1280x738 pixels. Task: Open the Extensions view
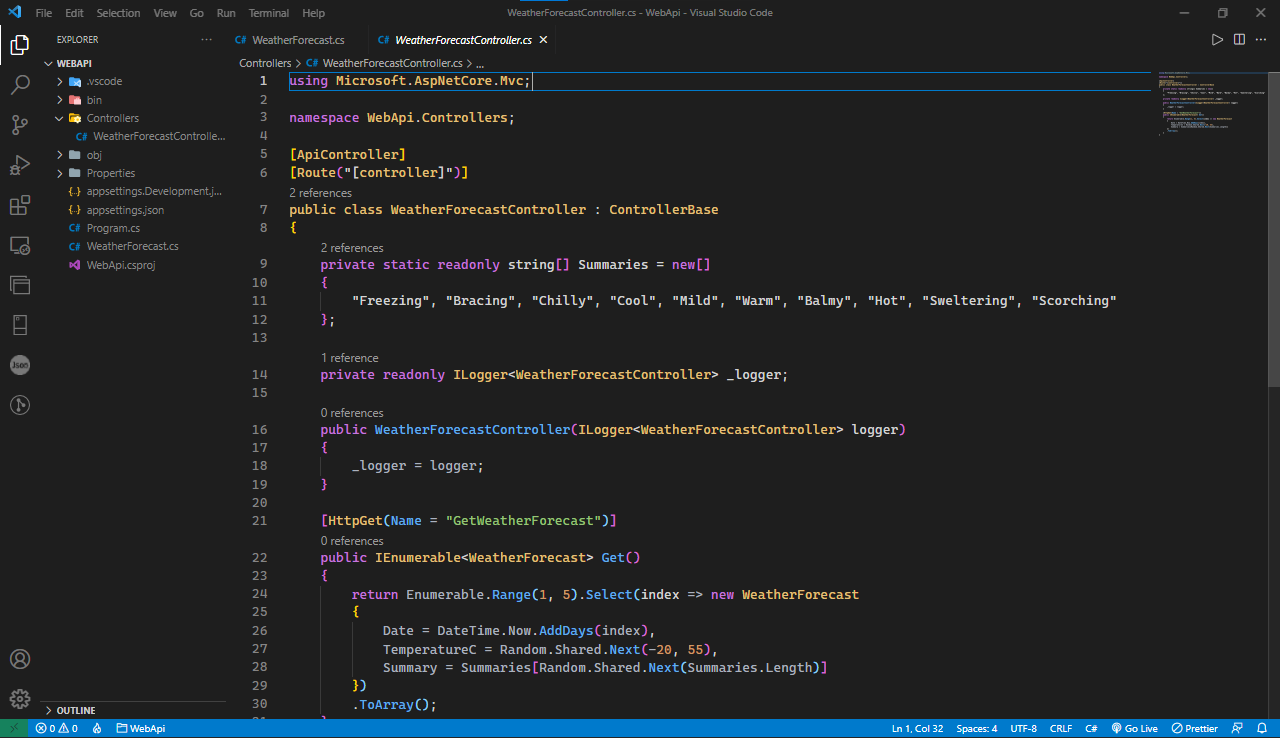[x=20, y=205]
